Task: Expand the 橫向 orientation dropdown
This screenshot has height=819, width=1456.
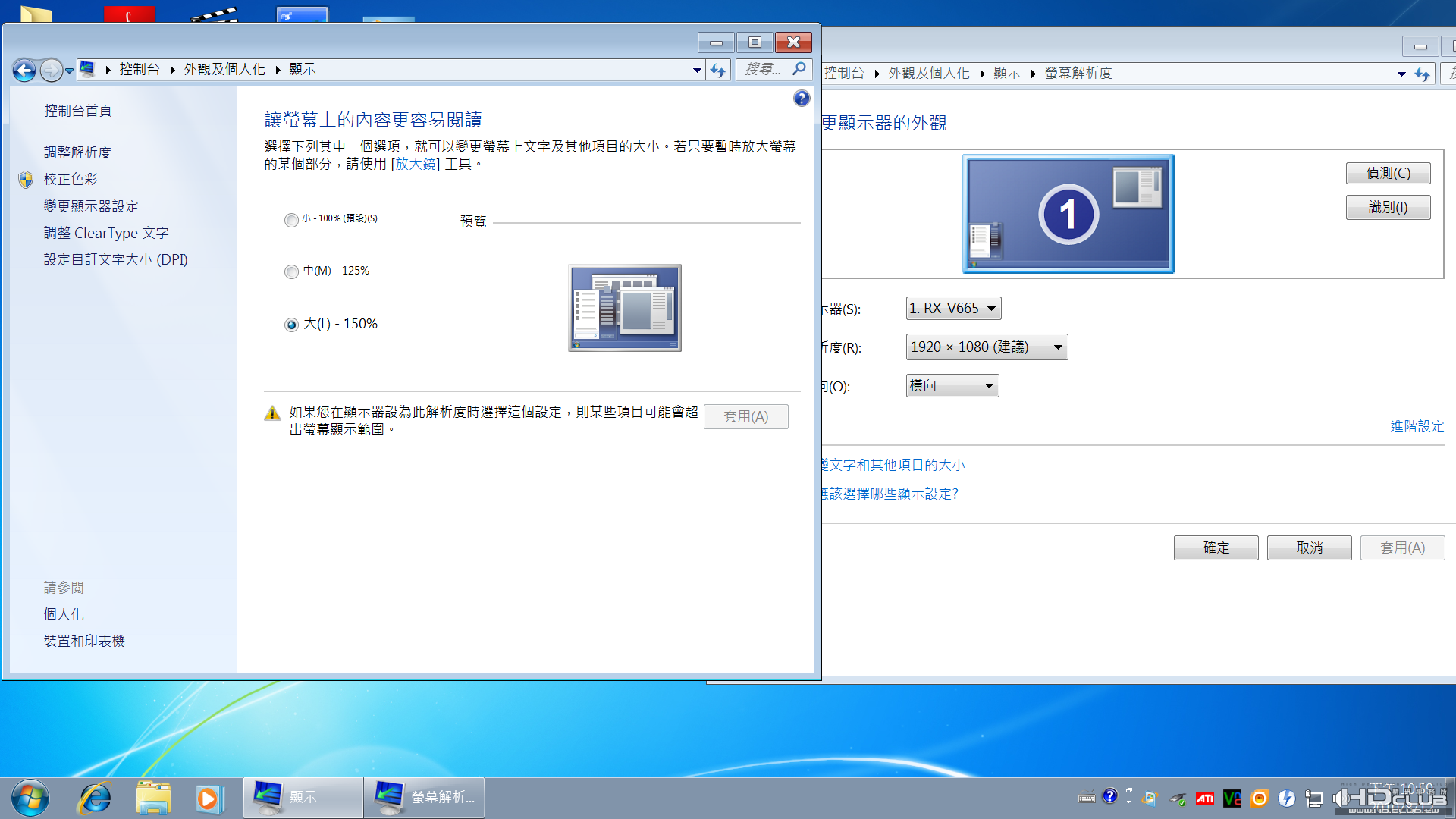Action: (x=952, y=386)
